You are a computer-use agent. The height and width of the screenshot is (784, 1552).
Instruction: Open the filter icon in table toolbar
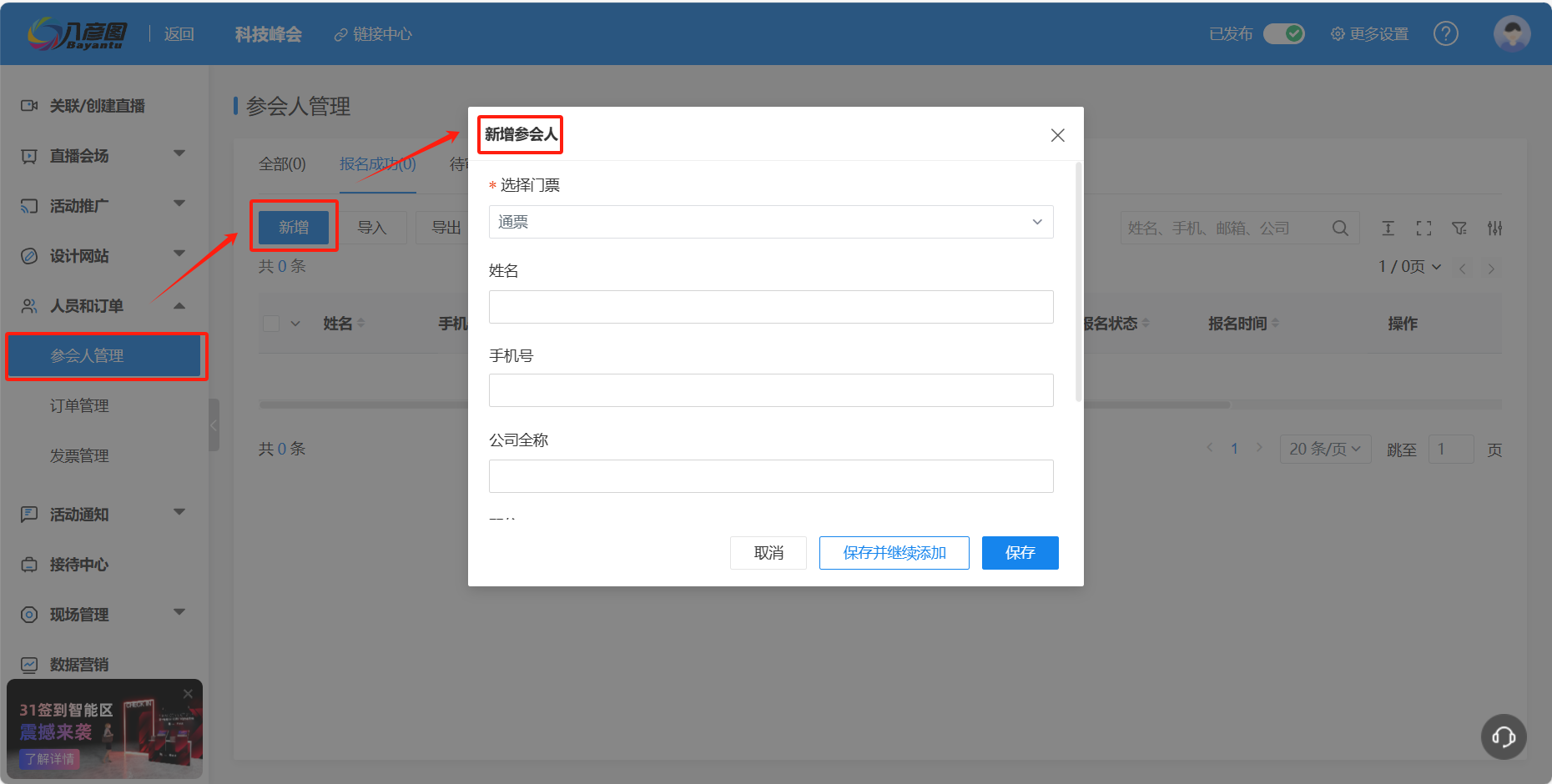(x=1459, y=228)
